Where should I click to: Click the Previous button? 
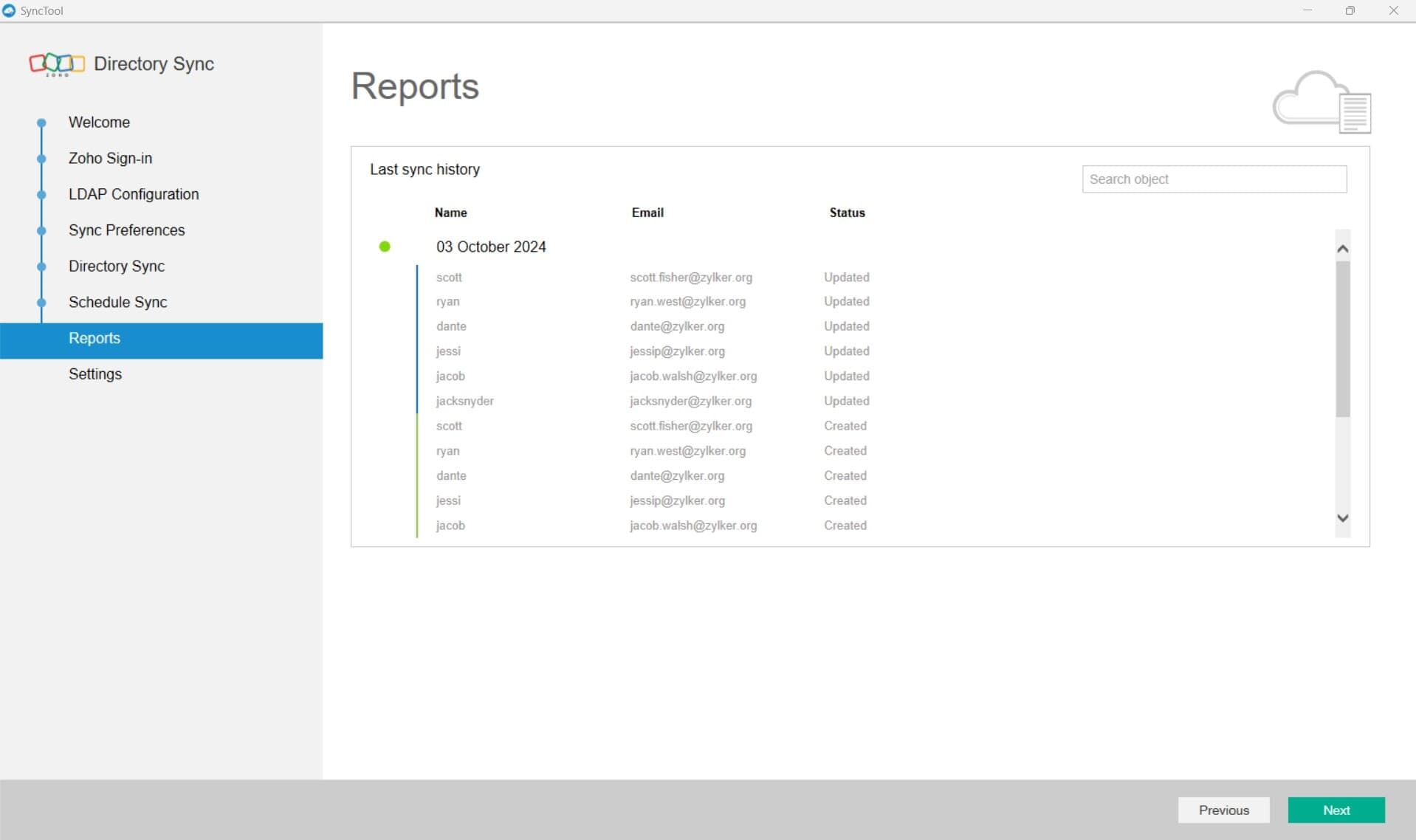tap(1223, 810)
